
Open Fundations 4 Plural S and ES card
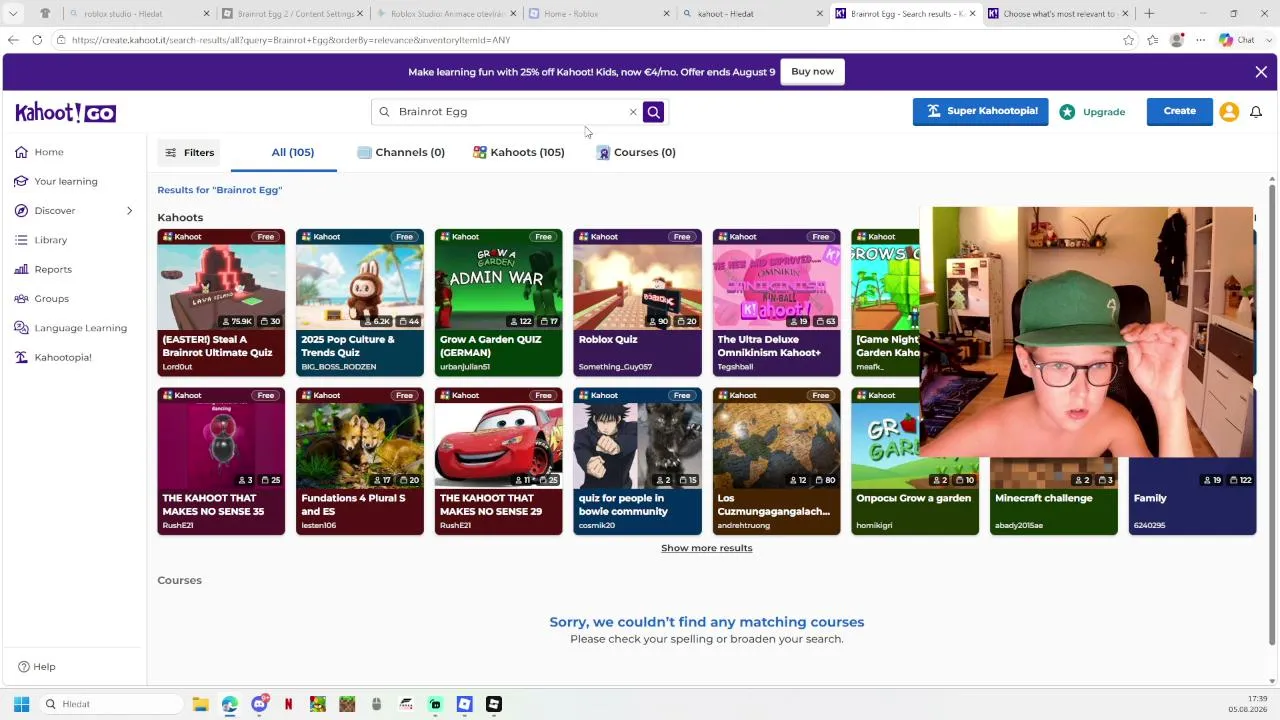point(360,461)
